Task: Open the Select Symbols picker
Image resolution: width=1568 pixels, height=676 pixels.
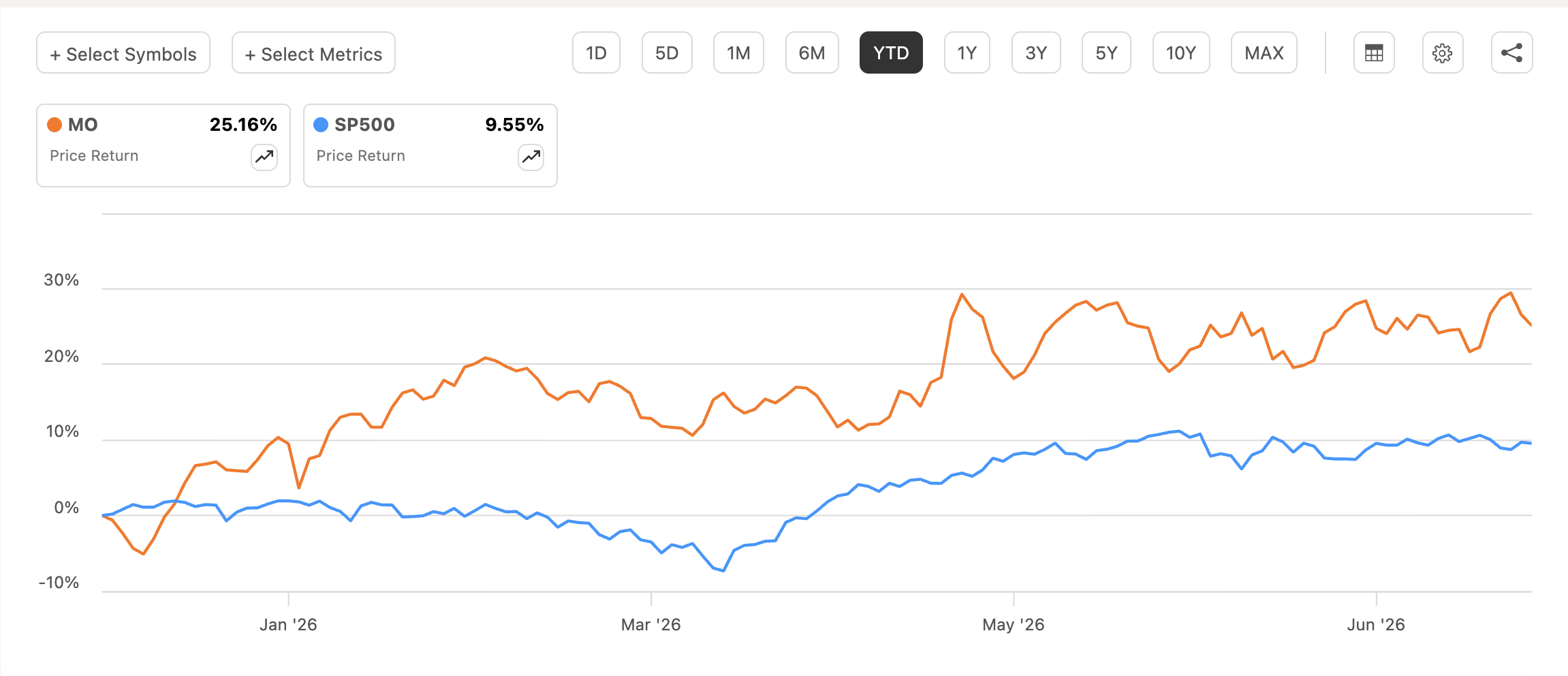Action: pos(123,52)
